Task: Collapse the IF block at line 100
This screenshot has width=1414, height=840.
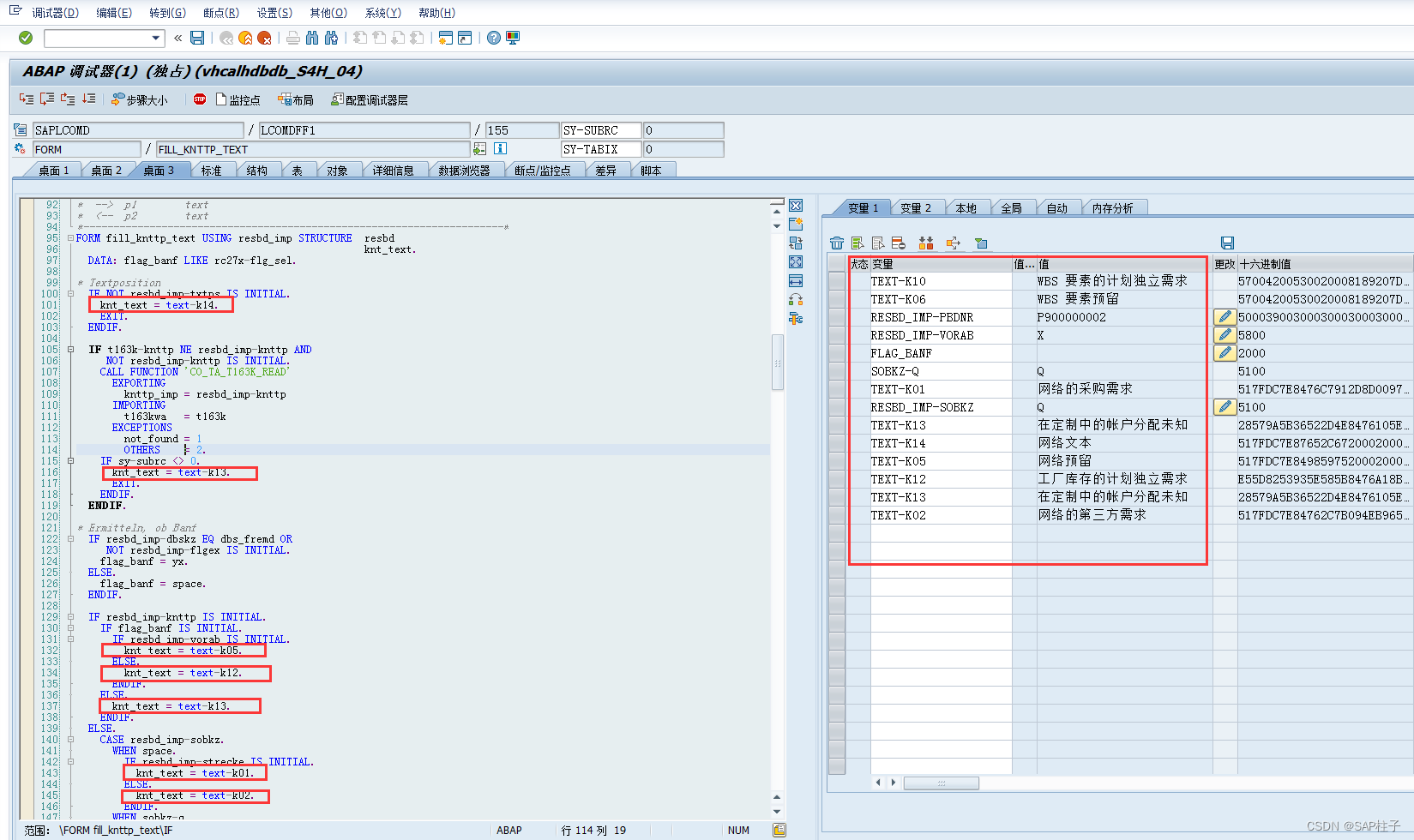Action: pos(70,294)
